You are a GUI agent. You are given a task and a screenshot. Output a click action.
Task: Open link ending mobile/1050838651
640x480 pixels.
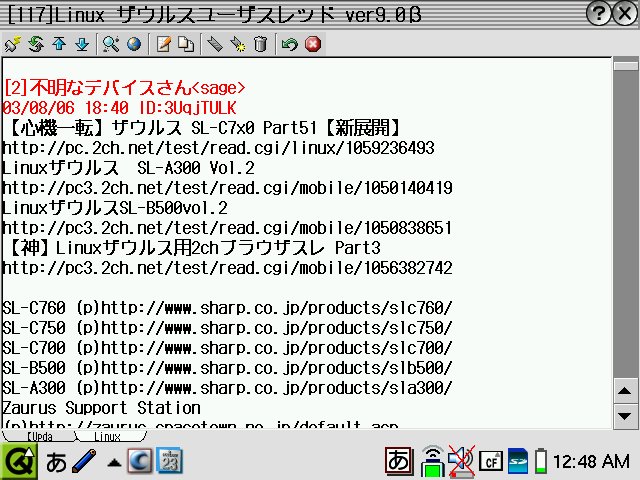227,228
